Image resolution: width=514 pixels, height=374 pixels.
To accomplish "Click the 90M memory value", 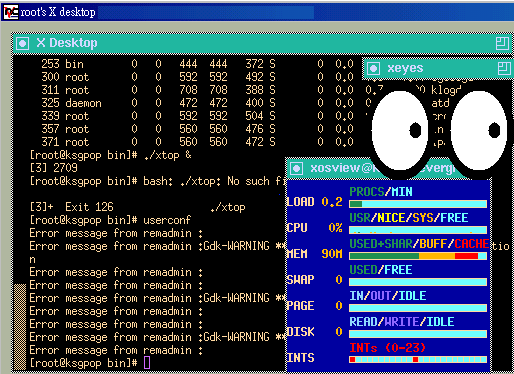I will click(332, 254).
